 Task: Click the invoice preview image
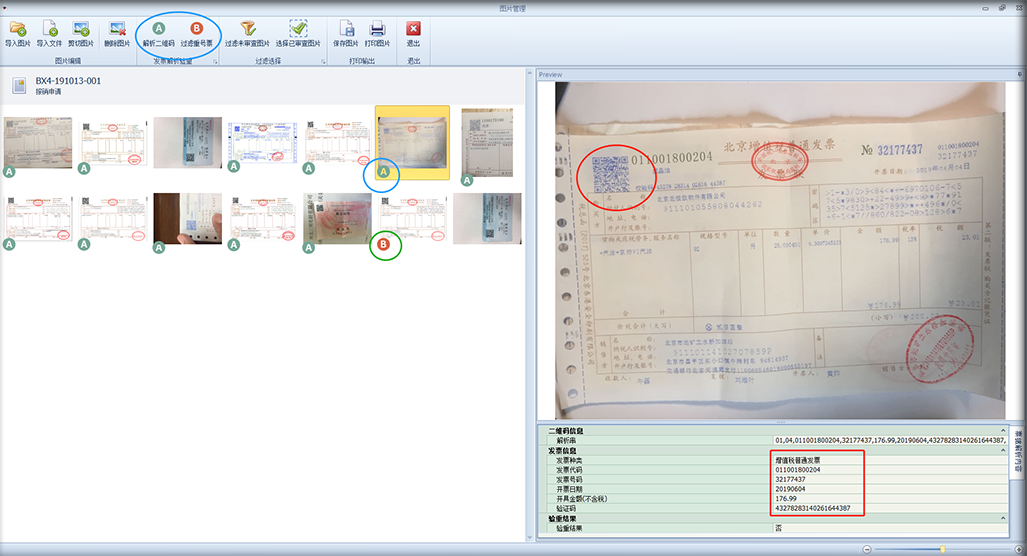780,250
